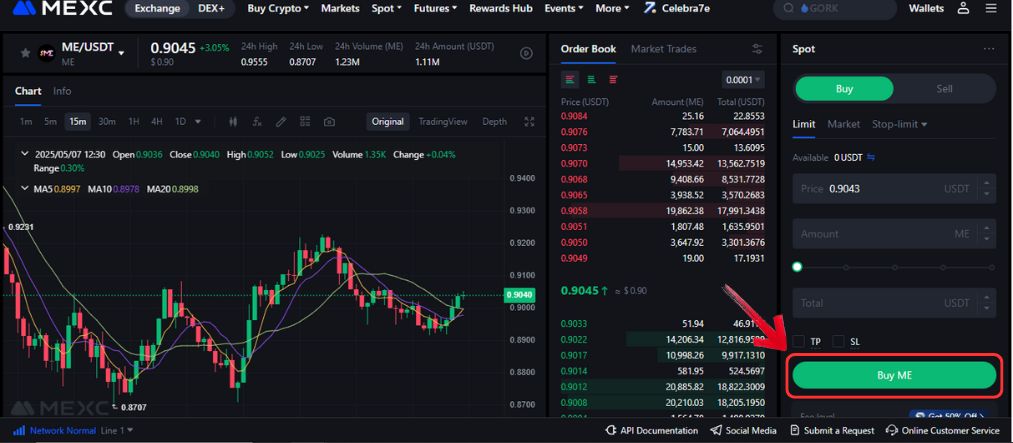Screen dimensions: 1013x443
Task: Enable the SL checkbox
Action: click(839, 341)
